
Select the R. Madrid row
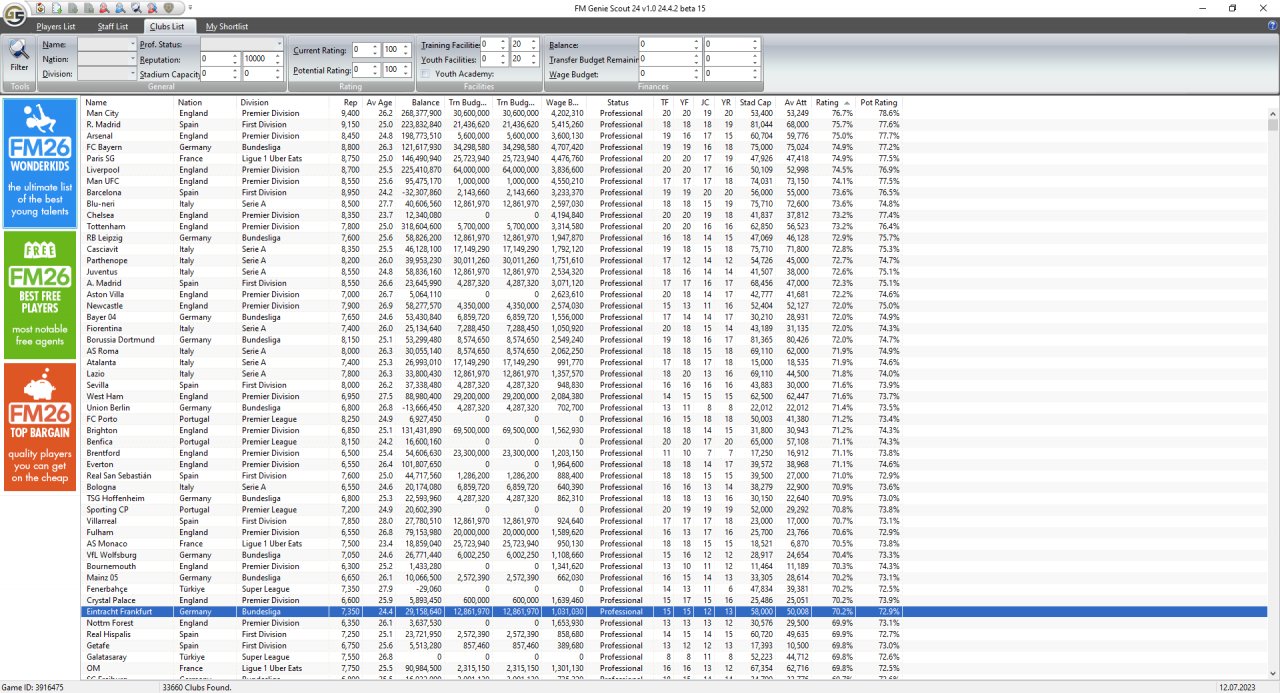click(x=492, y=125)
